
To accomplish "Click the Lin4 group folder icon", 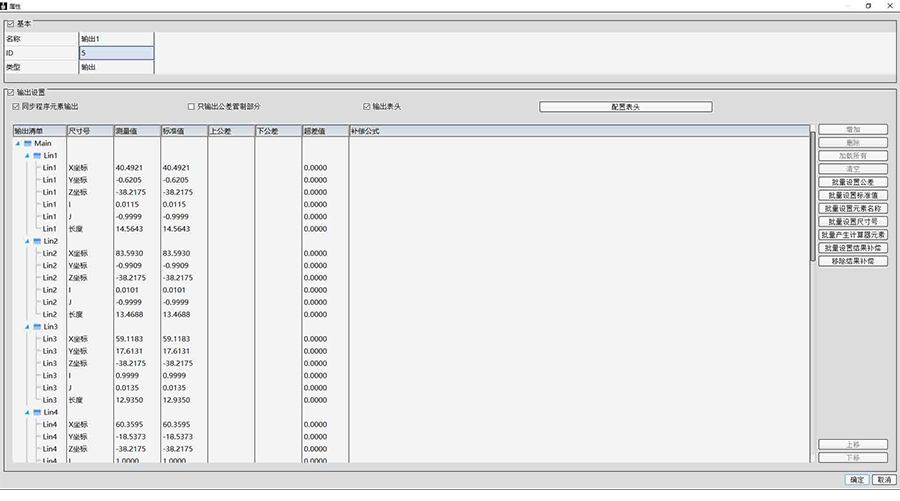I will [37, 412].
